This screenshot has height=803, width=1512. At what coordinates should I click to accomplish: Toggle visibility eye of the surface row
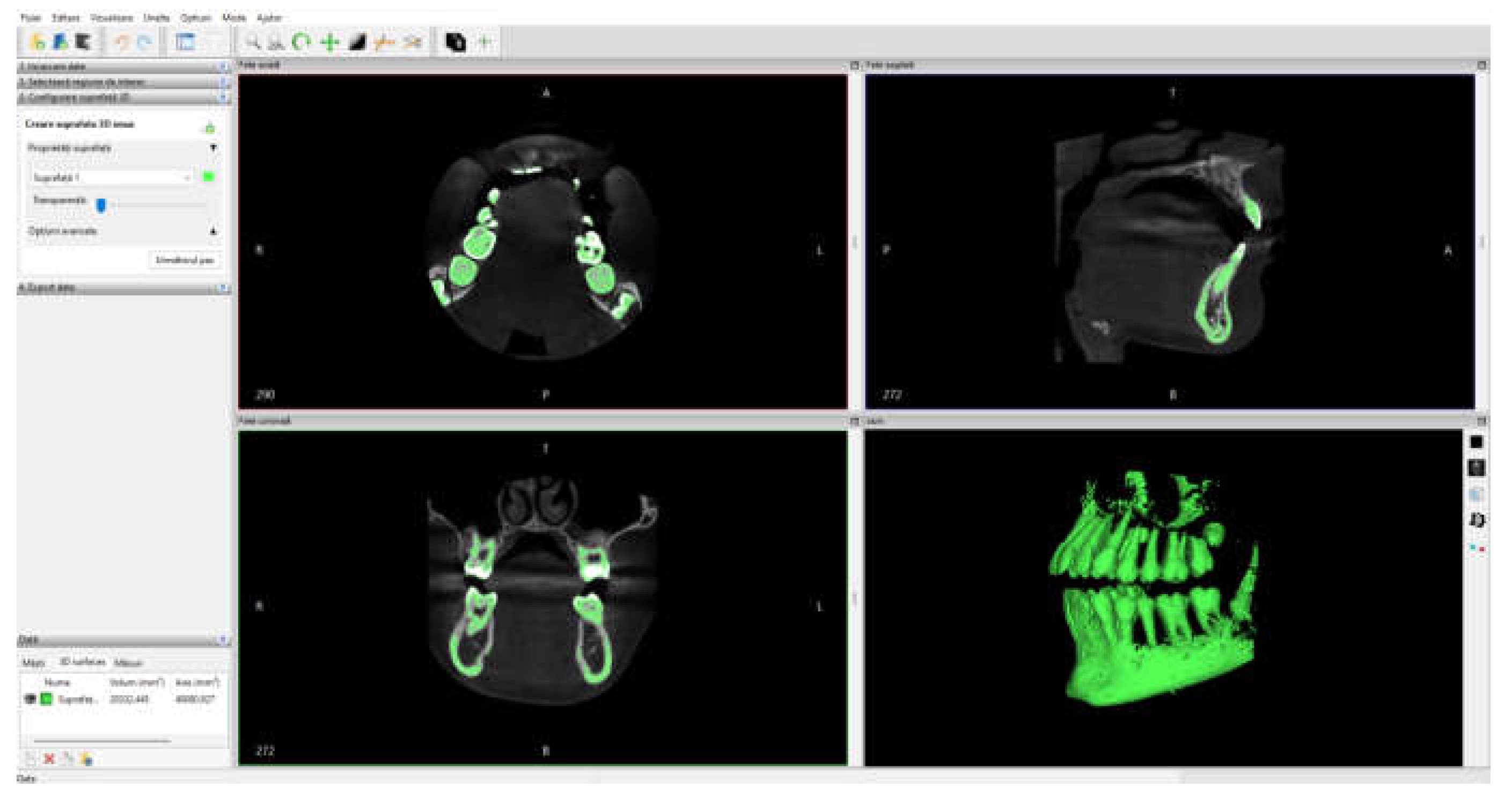click(x=30, y=699)
